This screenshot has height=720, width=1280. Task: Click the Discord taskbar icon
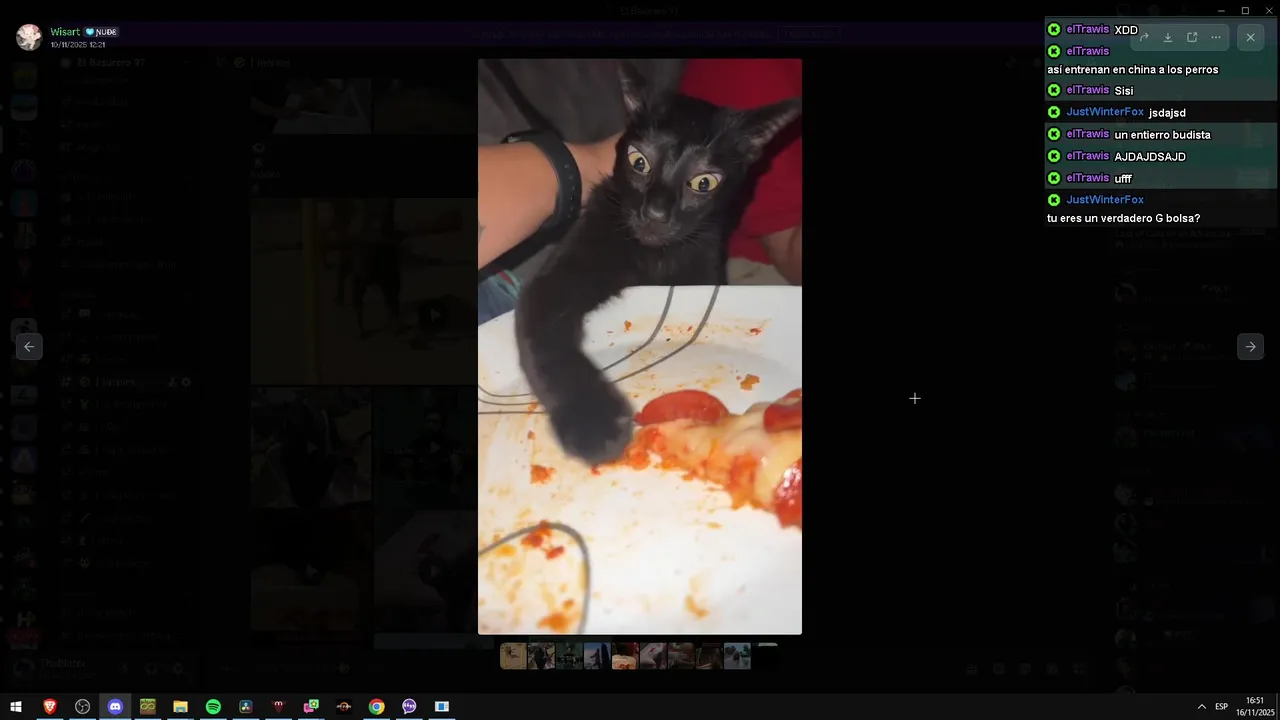tap(115, 707)
